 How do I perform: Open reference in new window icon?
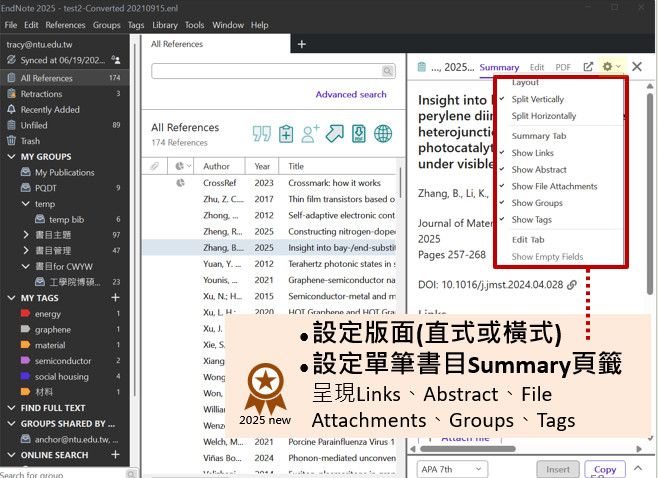pos(588,67)
